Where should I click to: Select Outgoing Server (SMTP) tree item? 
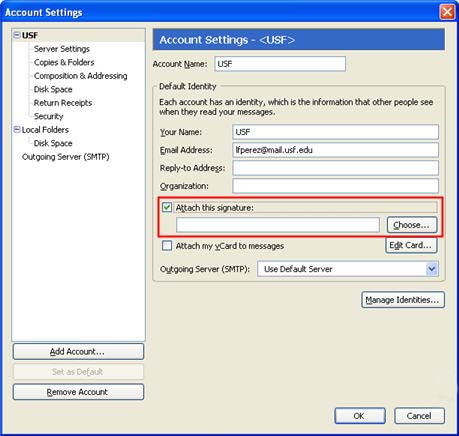(x=66, y=157)
